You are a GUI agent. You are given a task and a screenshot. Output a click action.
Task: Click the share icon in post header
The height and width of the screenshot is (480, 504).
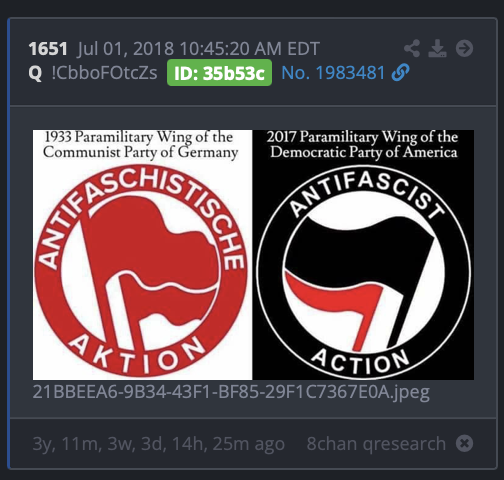(x=412, y=48)
